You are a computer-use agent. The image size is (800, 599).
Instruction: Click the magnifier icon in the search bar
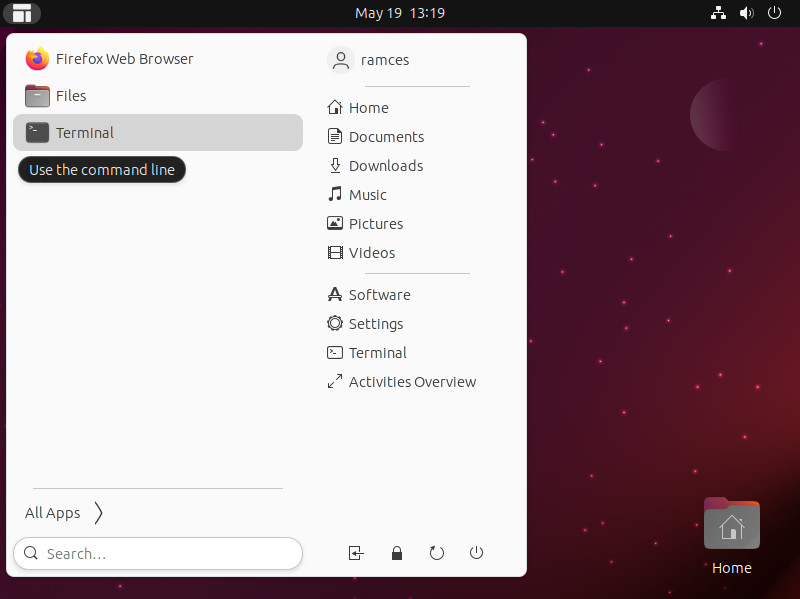pyautogui.click(x=30, y=553)
